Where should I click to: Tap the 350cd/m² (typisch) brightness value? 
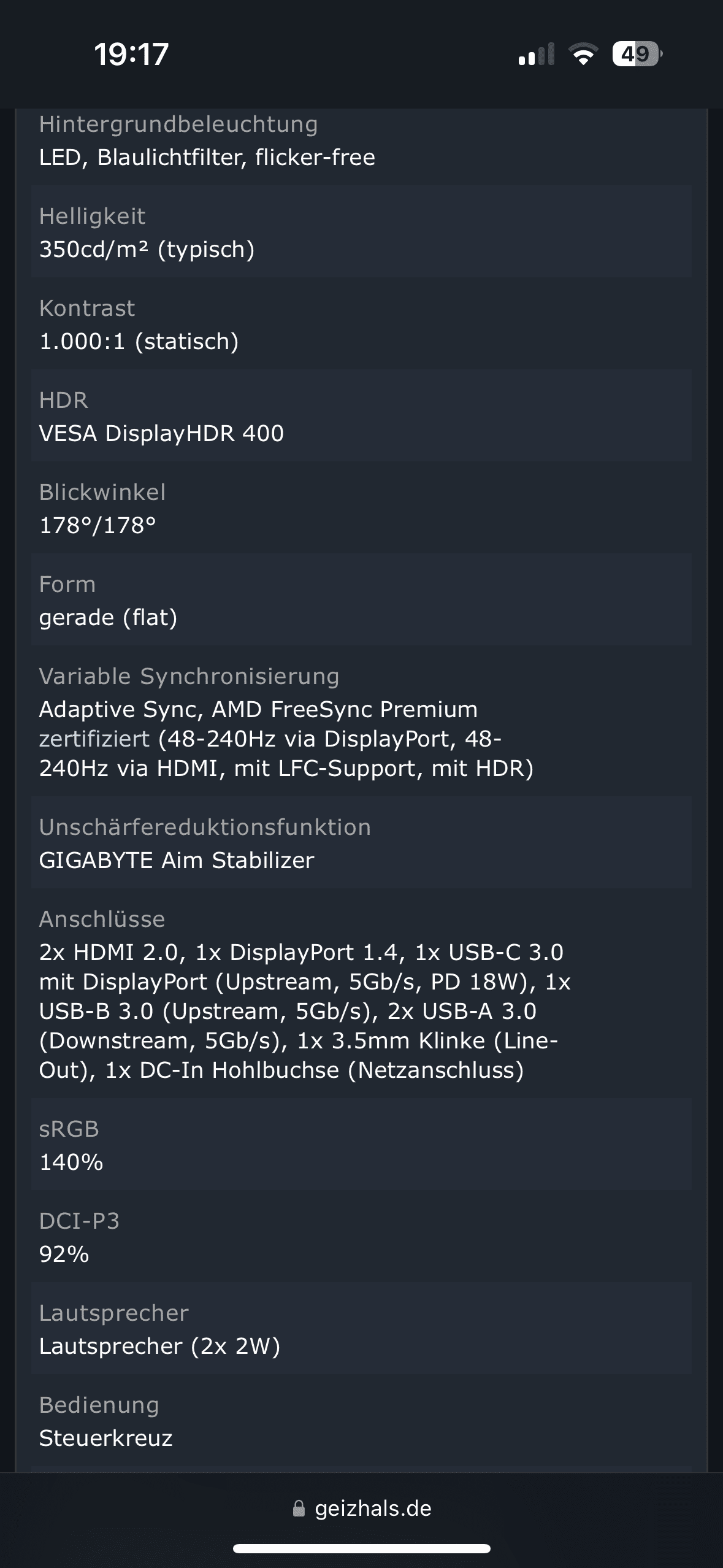[147, 250]
